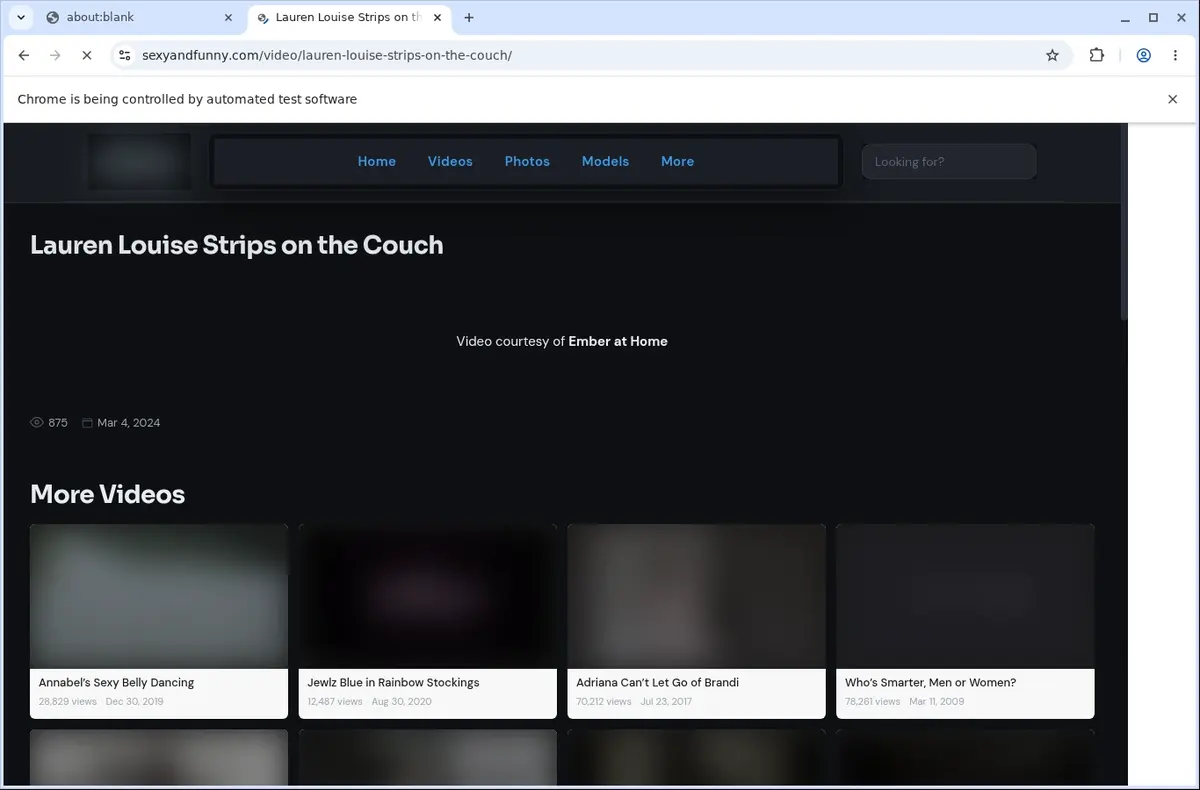Click the address bar URL
The image size is (1200, 790).
click(327, 56)
